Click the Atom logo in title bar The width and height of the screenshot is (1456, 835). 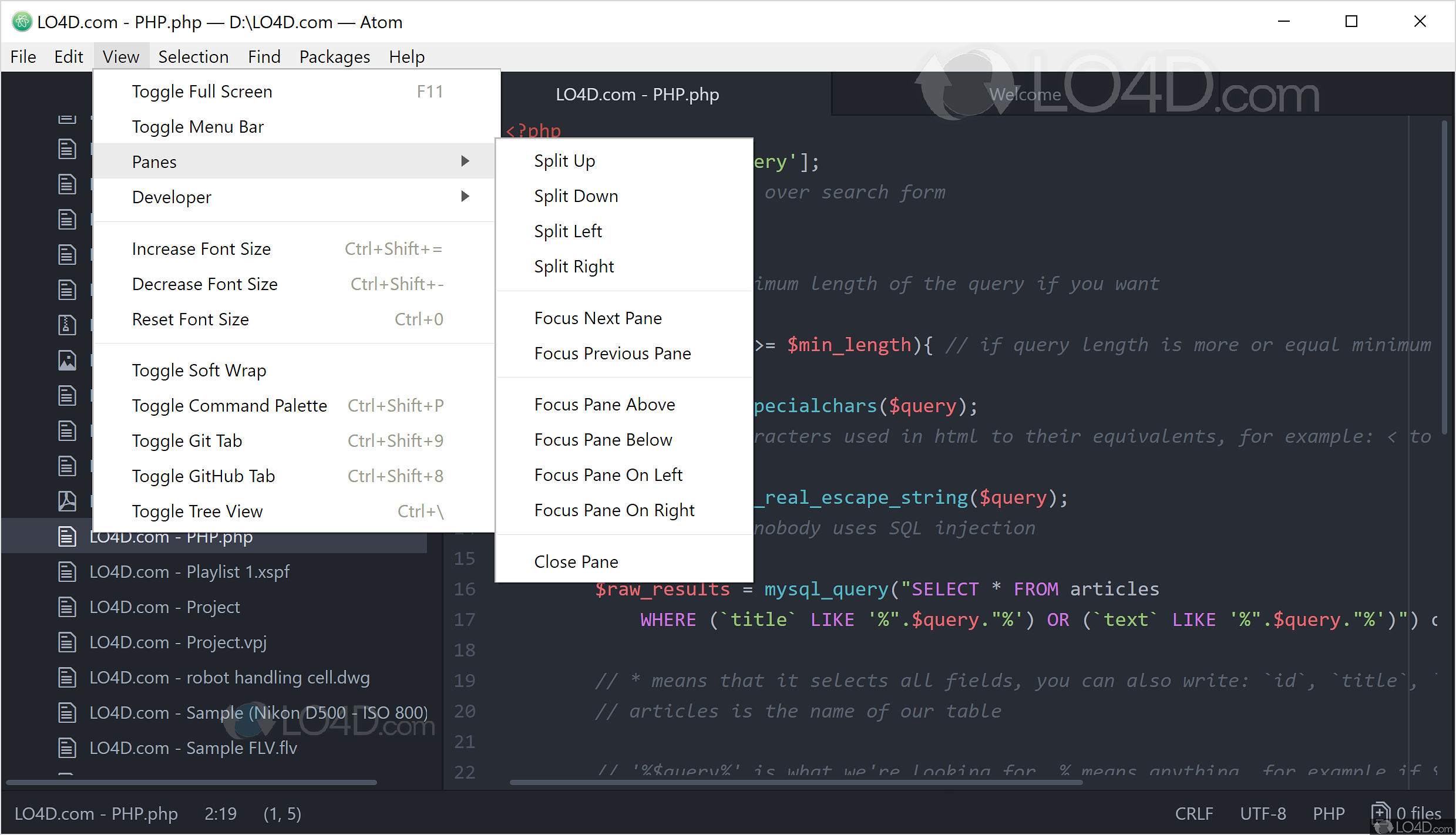click(x=22, y=22)
